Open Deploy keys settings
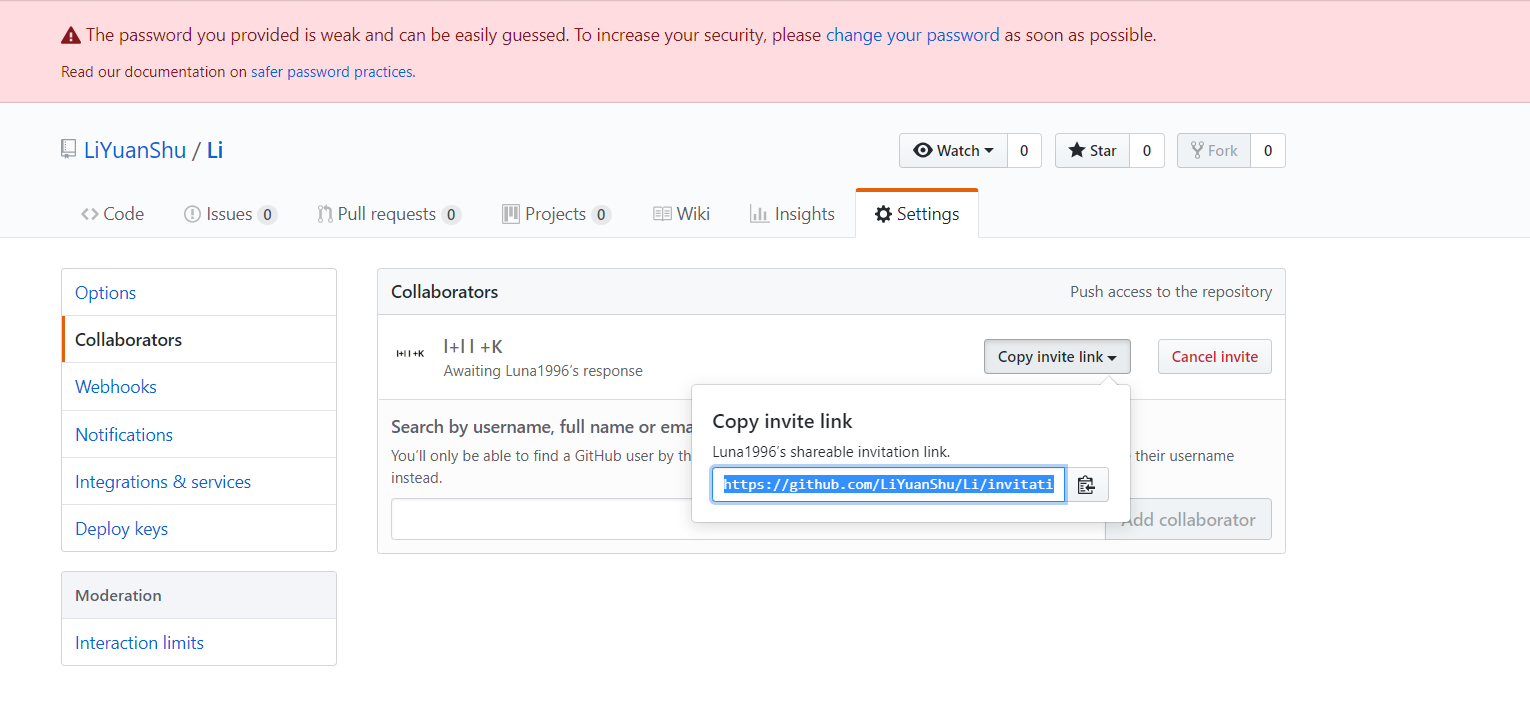Screen dimensions: 1530x712 click(121, 529)
